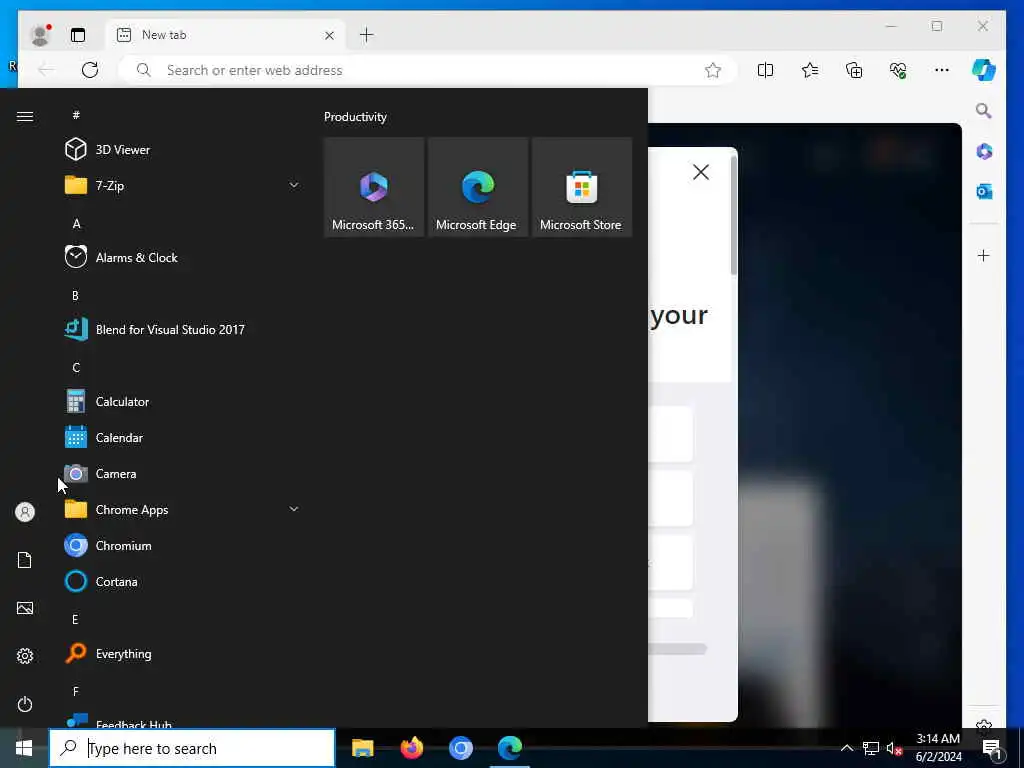Open Edge tab actions menu

78,35
